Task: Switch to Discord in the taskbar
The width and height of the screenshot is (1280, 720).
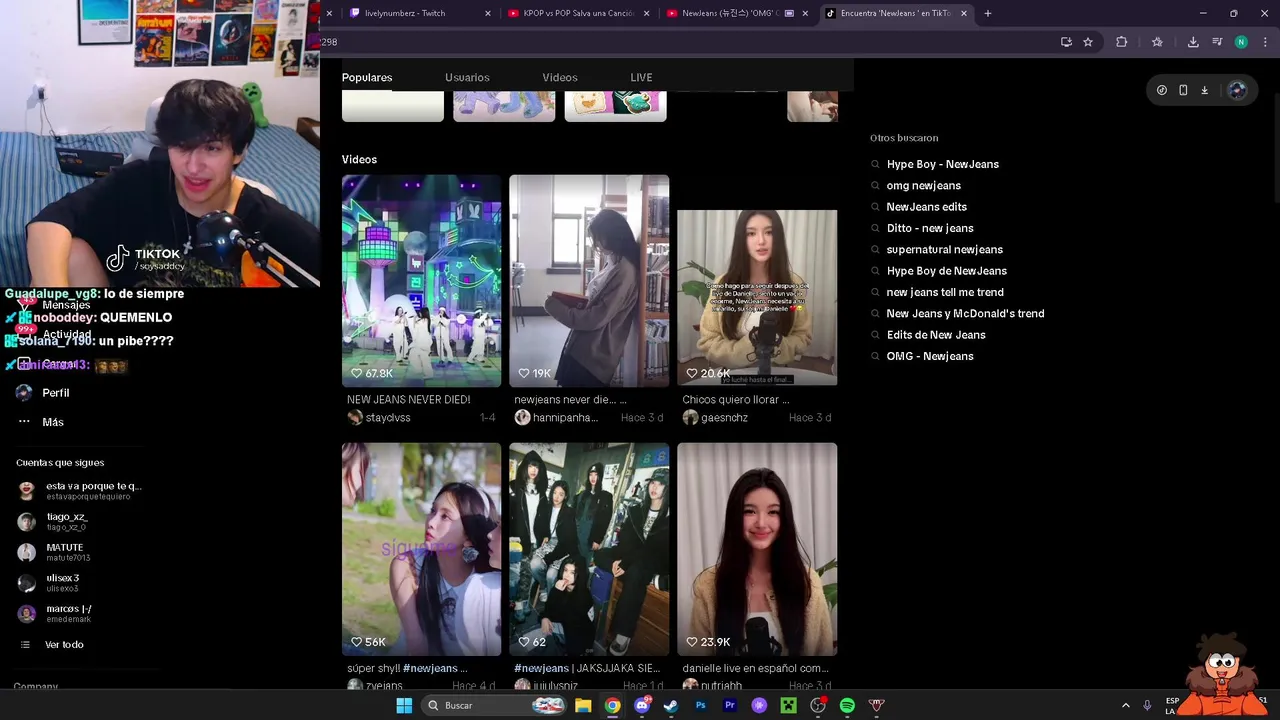Action: tap(642, 705)
